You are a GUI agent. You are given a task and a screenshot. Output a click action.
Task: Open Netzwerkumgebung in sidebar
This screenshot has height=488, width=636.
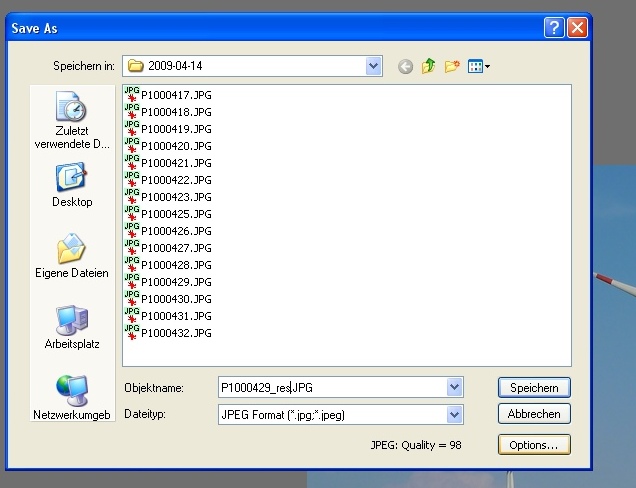pos(72,398)
